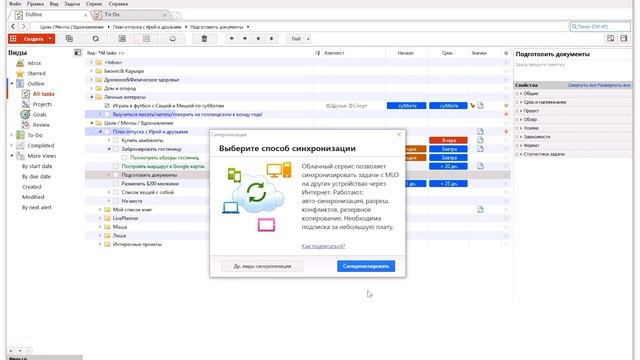Open the Inbox view in sidebar

[34, 63]
